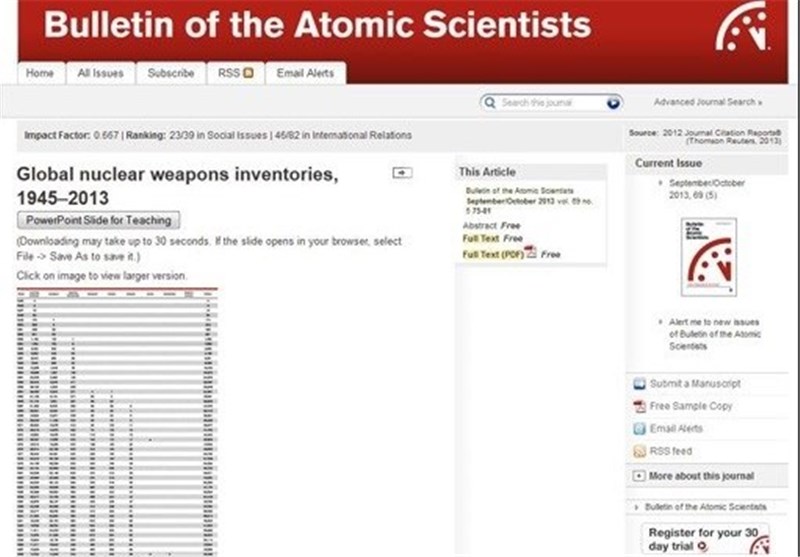
Task: Click the Search this journal field
Action: [x=551, y=103]
